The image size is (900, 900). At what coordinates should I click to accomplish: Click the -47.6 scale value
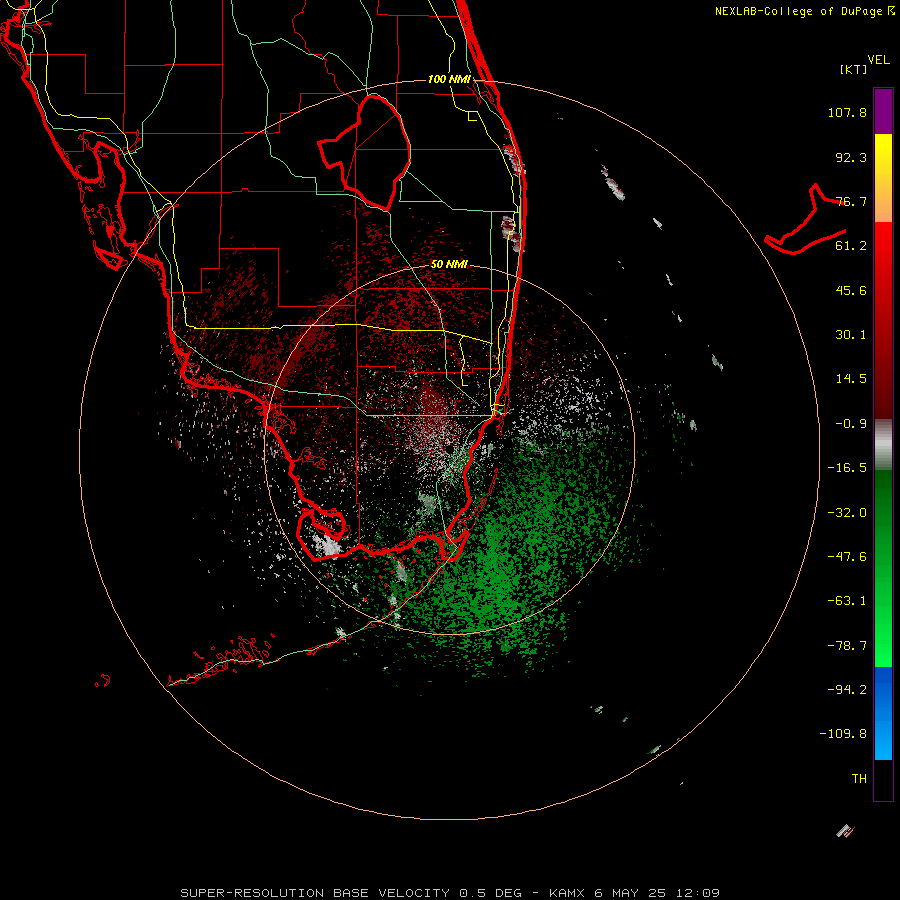[847, 557]
